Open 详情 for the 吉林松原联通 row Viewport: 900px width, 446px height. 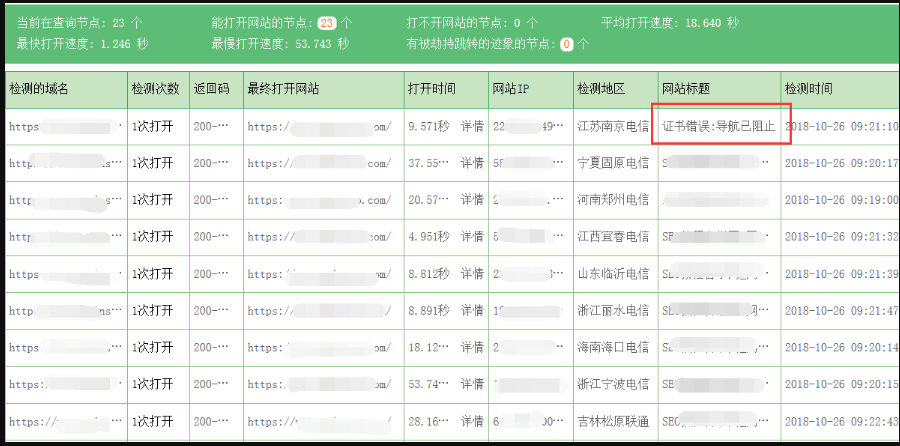tap(471, 421)
